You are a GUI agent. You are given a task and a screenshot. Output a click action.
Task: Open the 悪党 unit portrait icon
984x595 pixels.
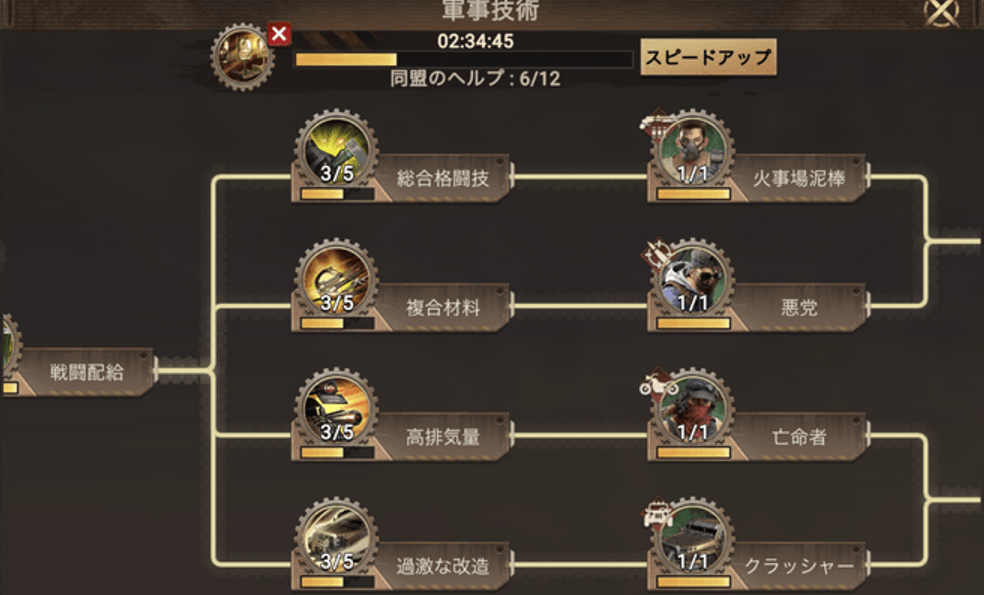click(693, 280)
